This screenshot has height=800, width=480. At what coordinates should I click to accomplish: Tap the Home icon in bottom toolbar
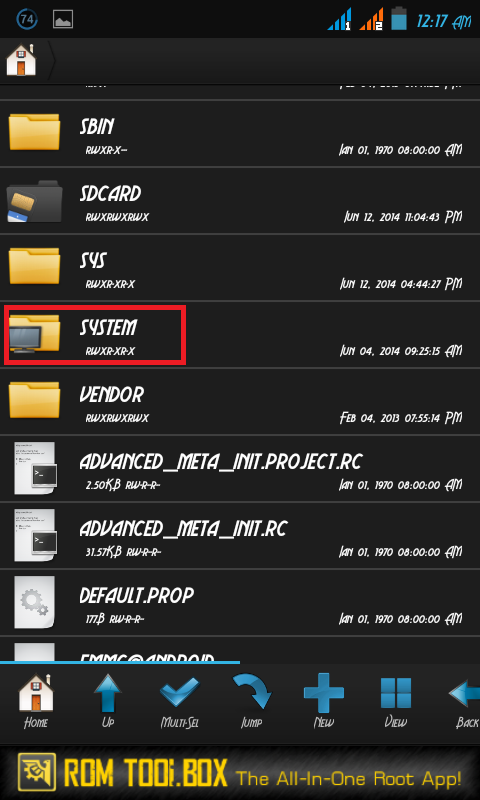36,701
